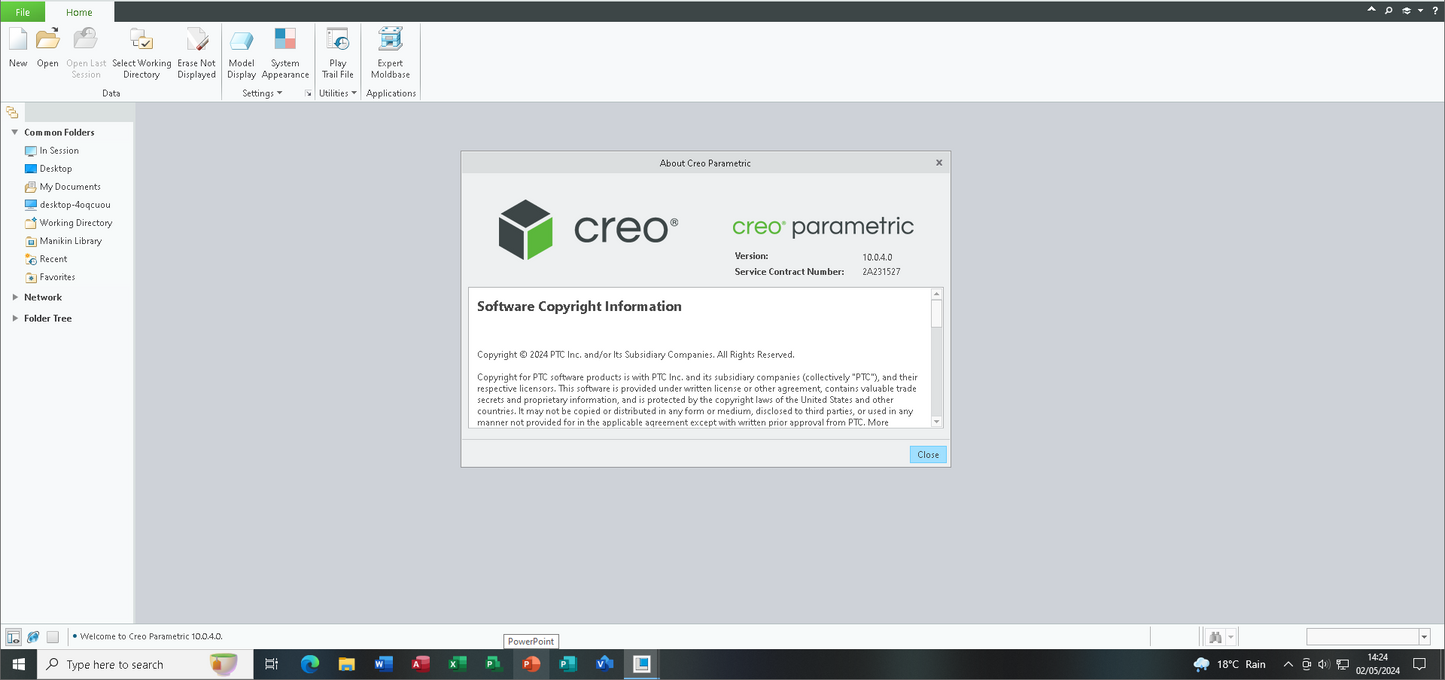Expand the Network section

click(15, 297)
